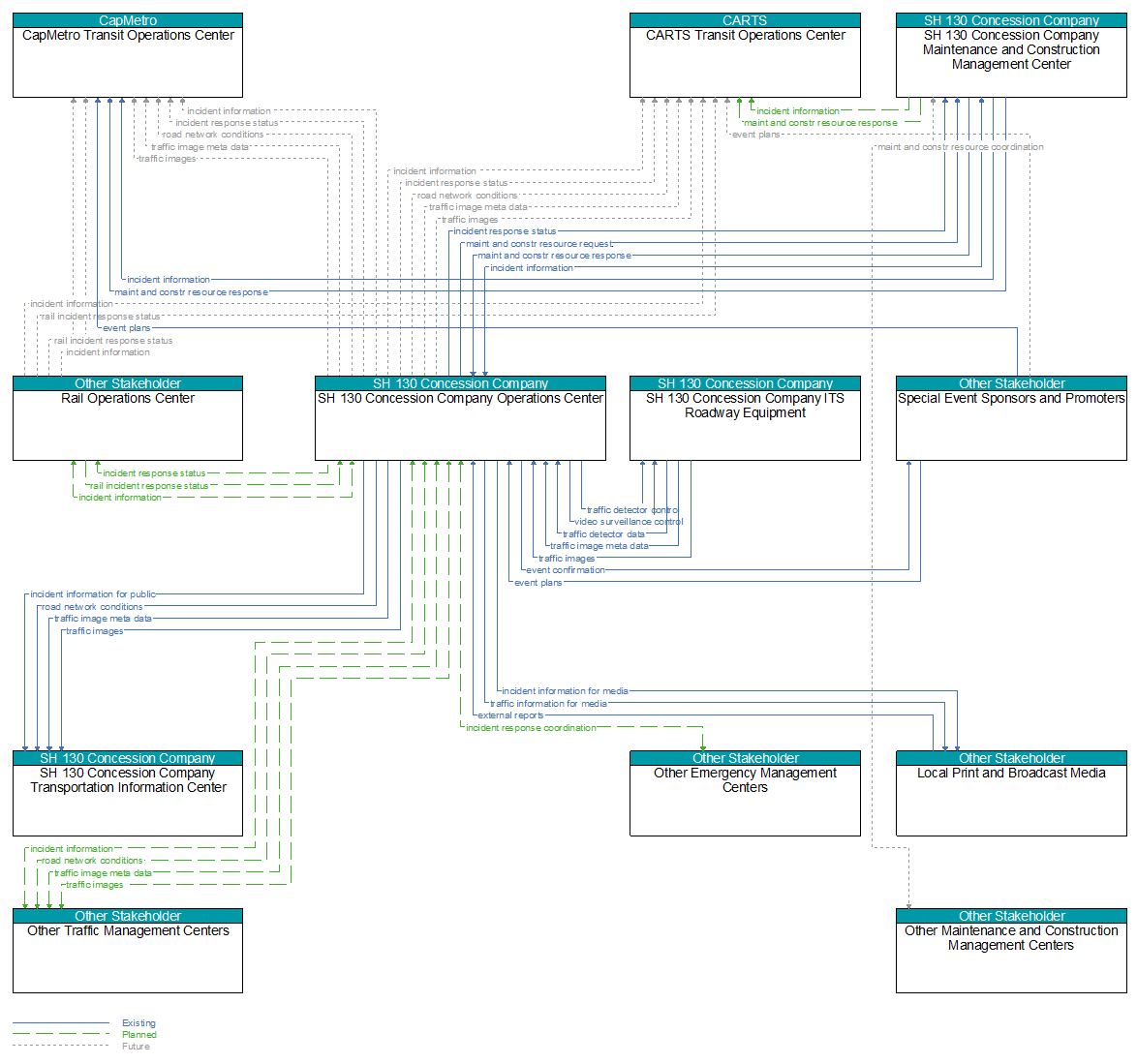The width and height of the screenshot is (1137, 1064).
Task: Click the 'external reports' flow label
Action: [510, 715]
